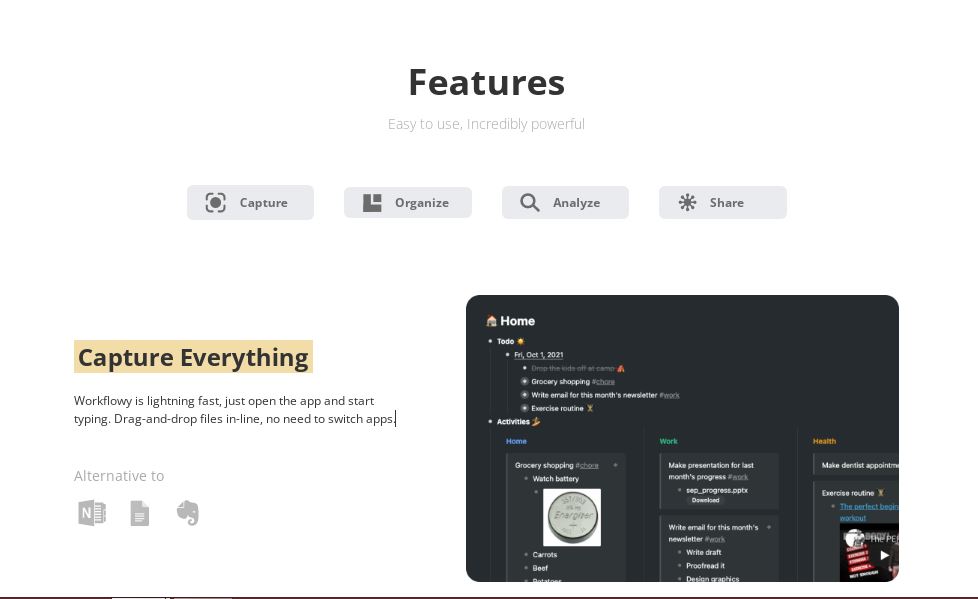The width and height of the screenshot is (978, 599).
Task: Click the OneNote alternative icon
Action: click(x=92, y=513)
